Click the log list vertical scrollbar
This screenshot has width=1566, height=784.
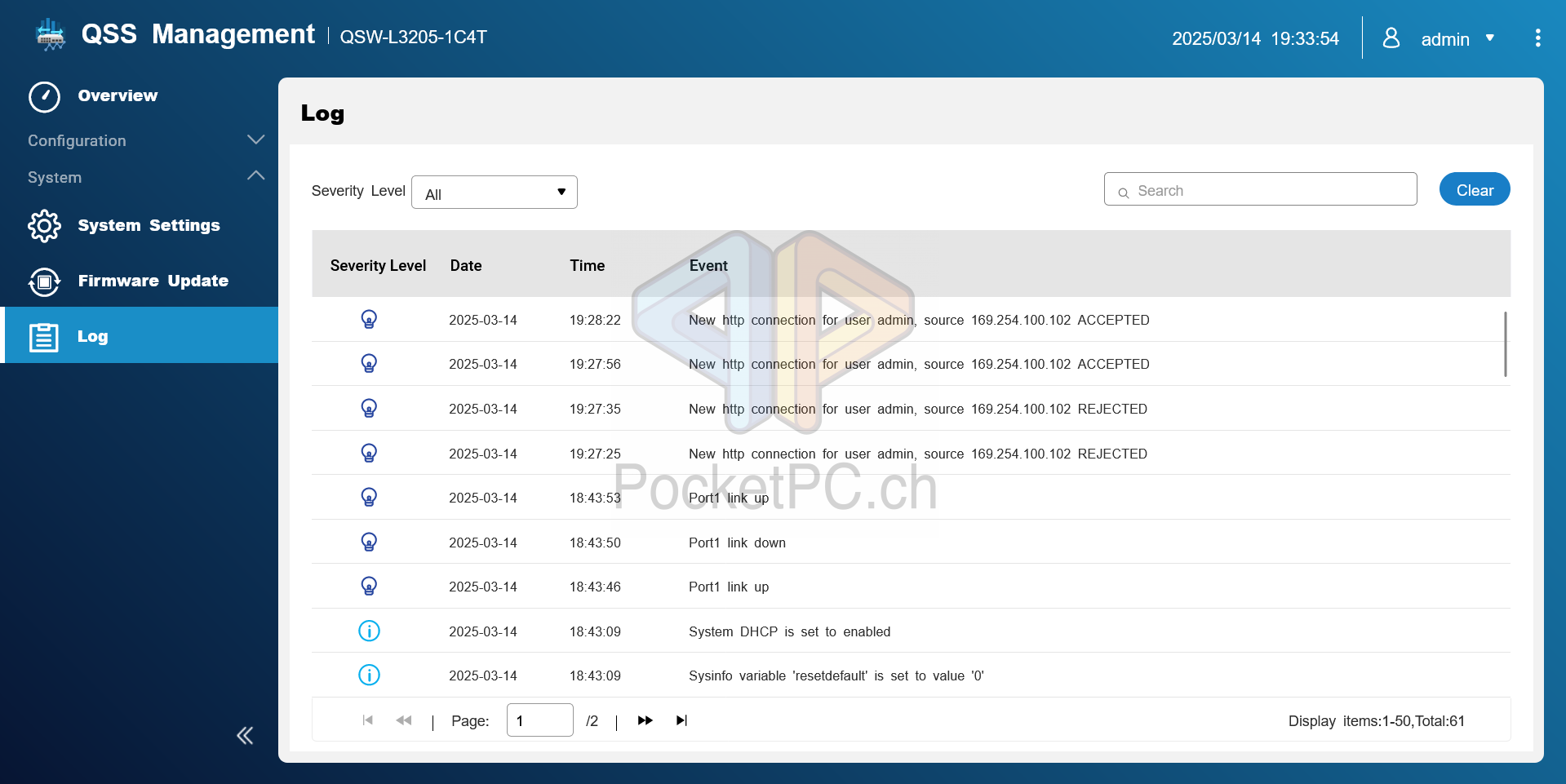[1505, 344]
